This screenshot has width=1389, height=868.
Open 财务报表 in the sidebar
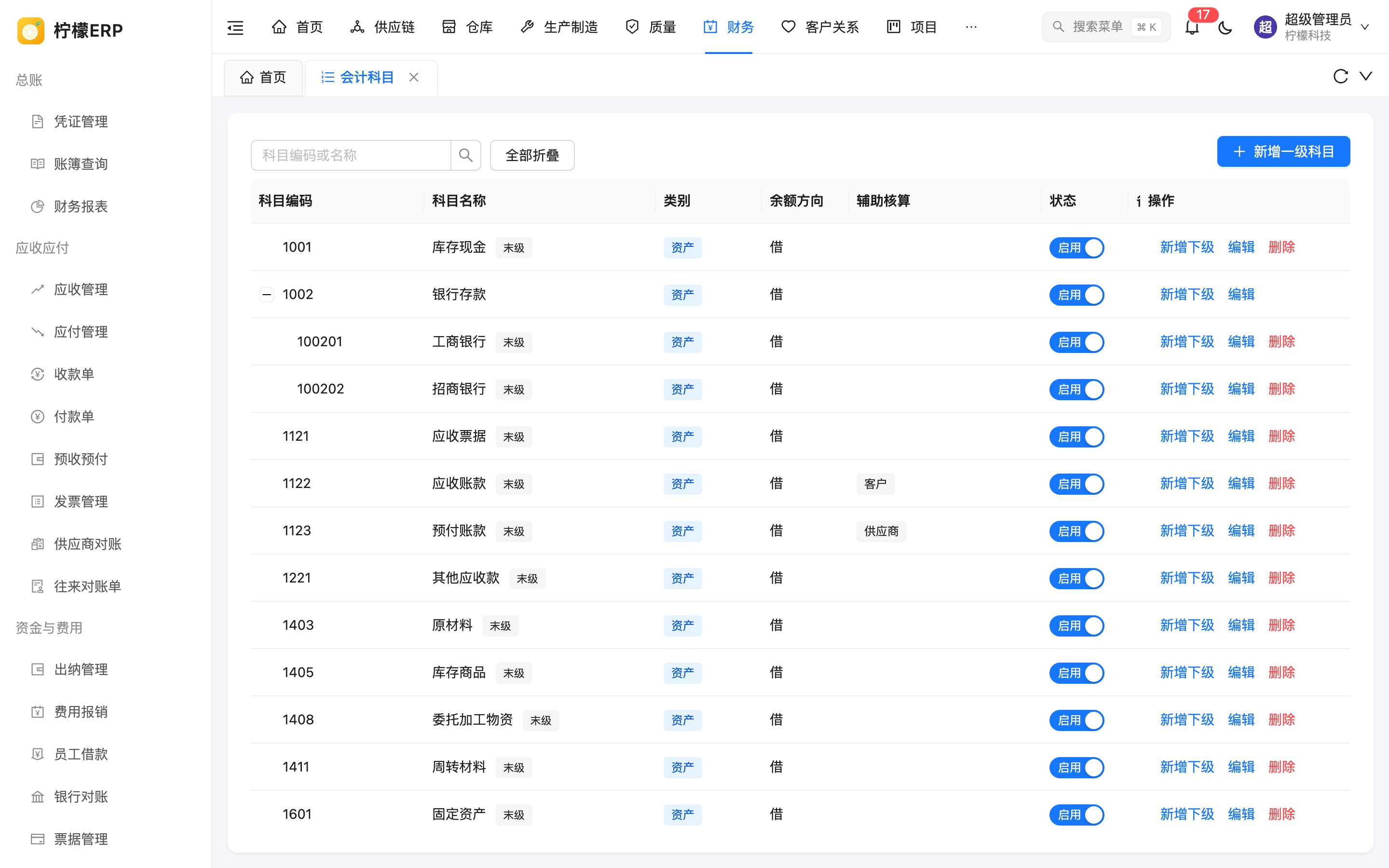(x=81, y=207)
